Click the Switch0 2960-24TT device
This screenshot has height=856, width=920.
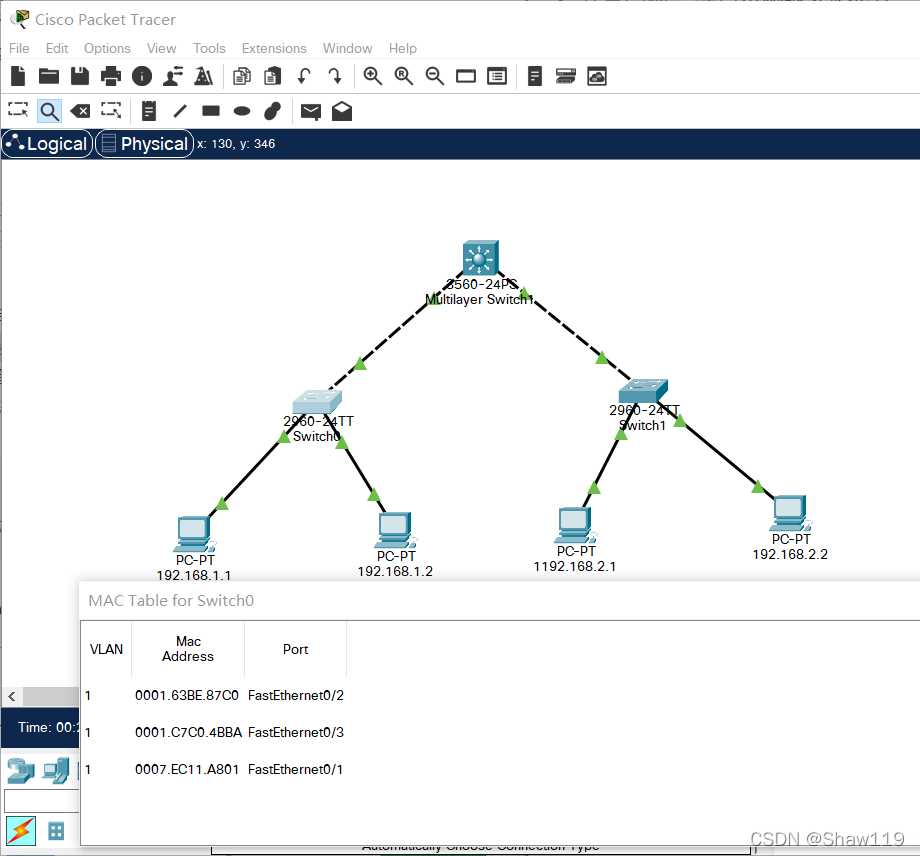(317, 402)
